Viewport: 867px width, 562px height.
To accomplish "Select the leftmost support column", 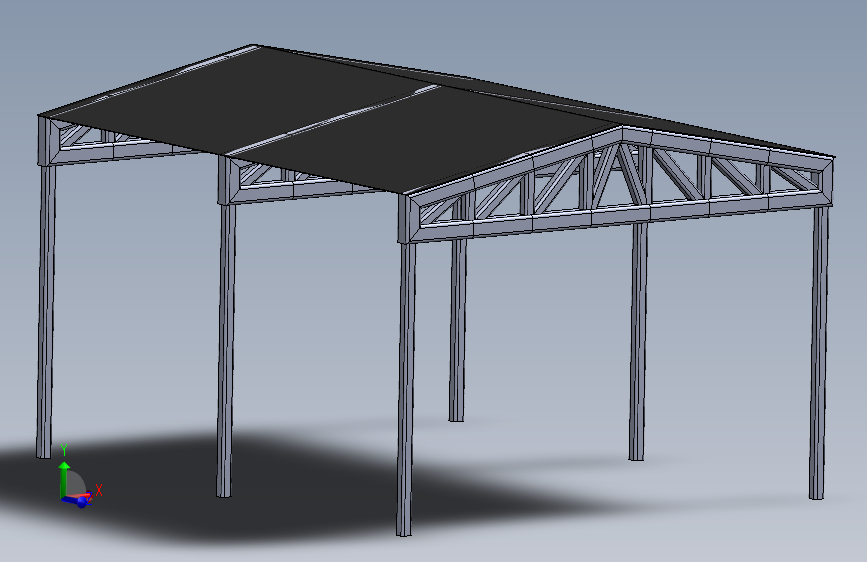I will coord(45,310).
